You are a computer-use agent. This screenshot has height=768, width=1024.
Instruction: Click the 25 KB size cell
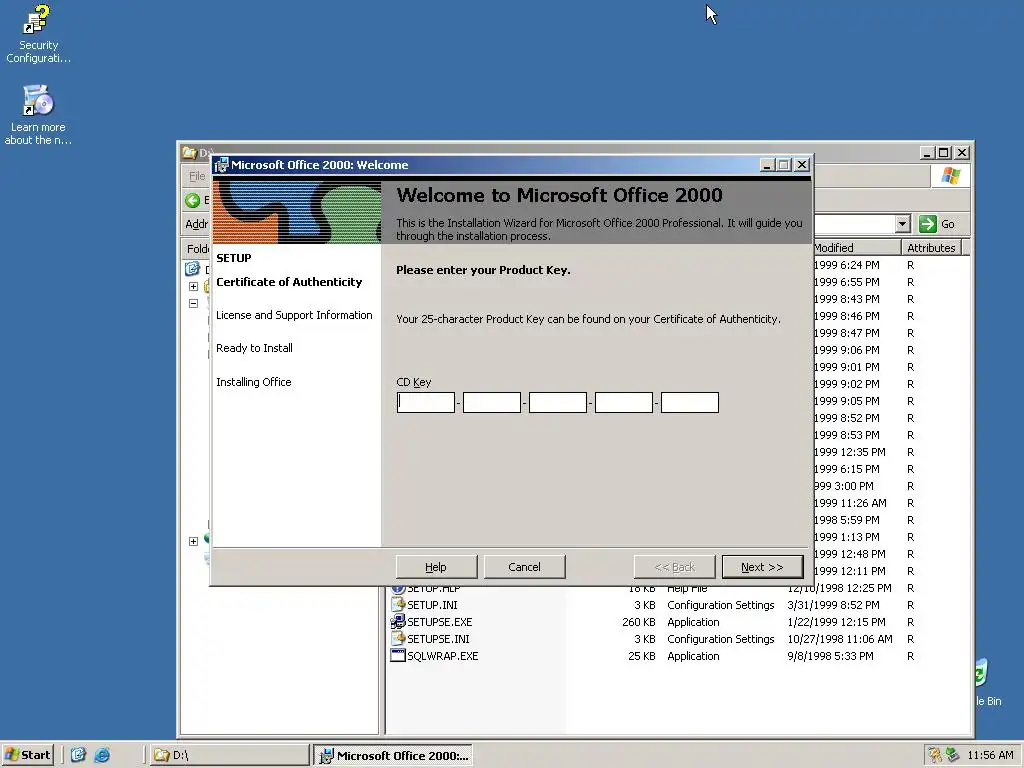(642, 656)
